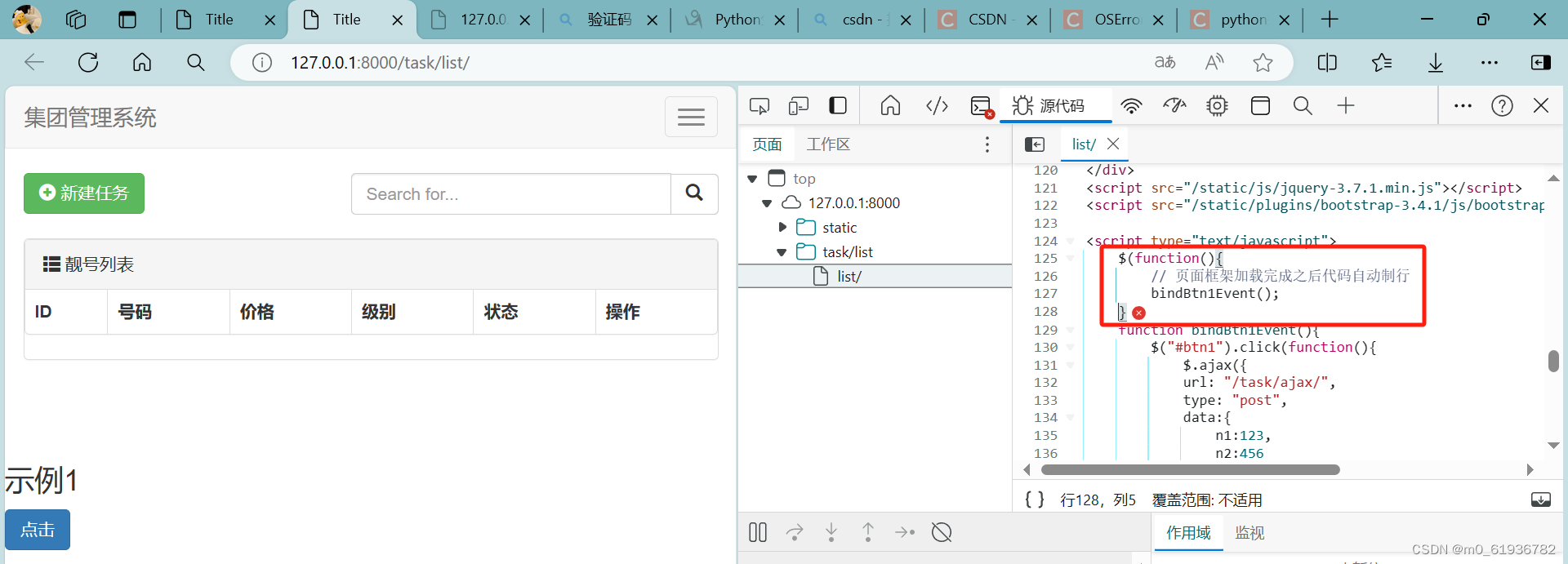
Task: Open the Elements tool in DevTools
Action: [937, 105]
